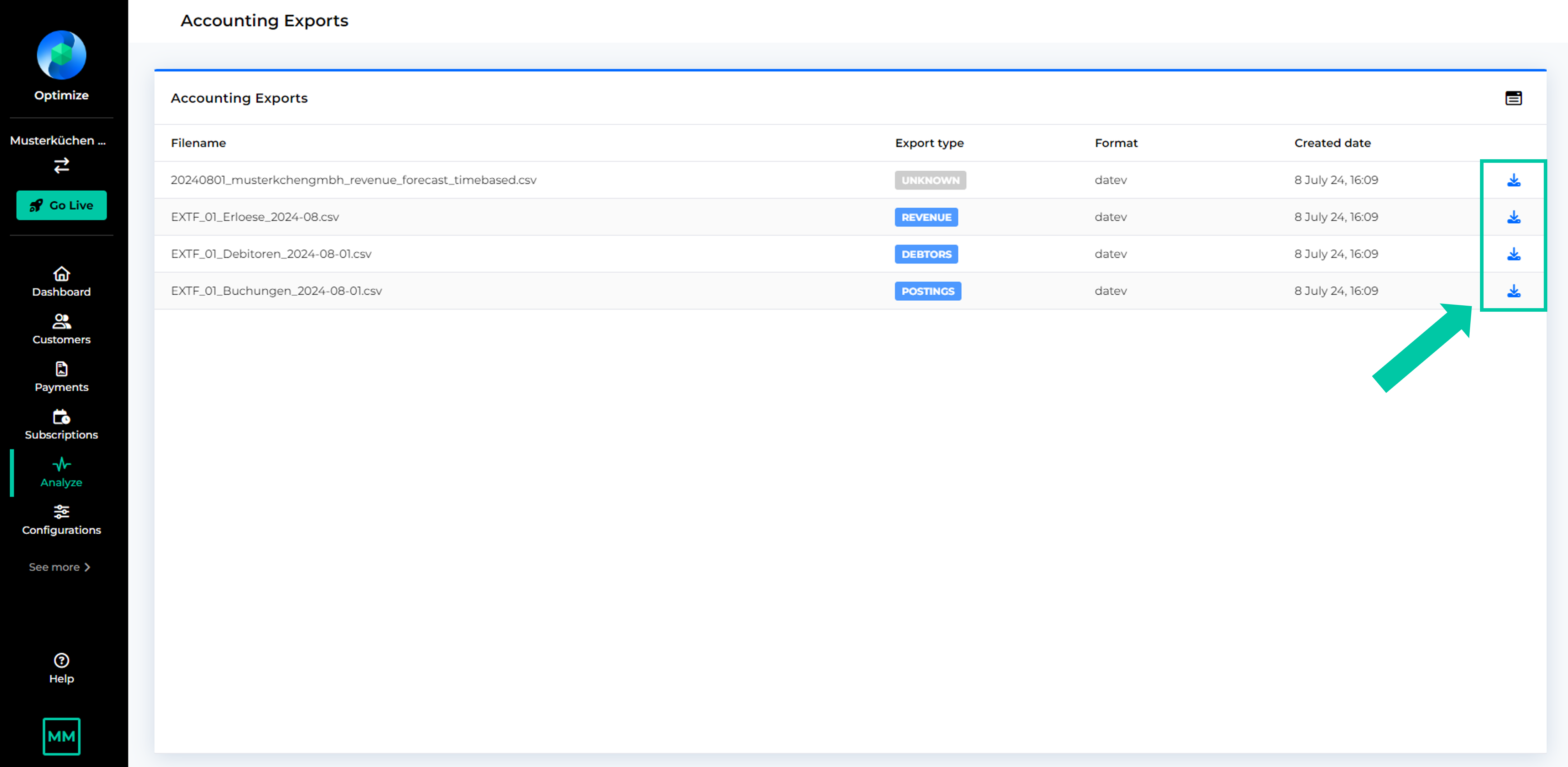Click the created date in the POSTINGS row
The height and width of the screenshot is (767, 1568).
click(1336, 291)
